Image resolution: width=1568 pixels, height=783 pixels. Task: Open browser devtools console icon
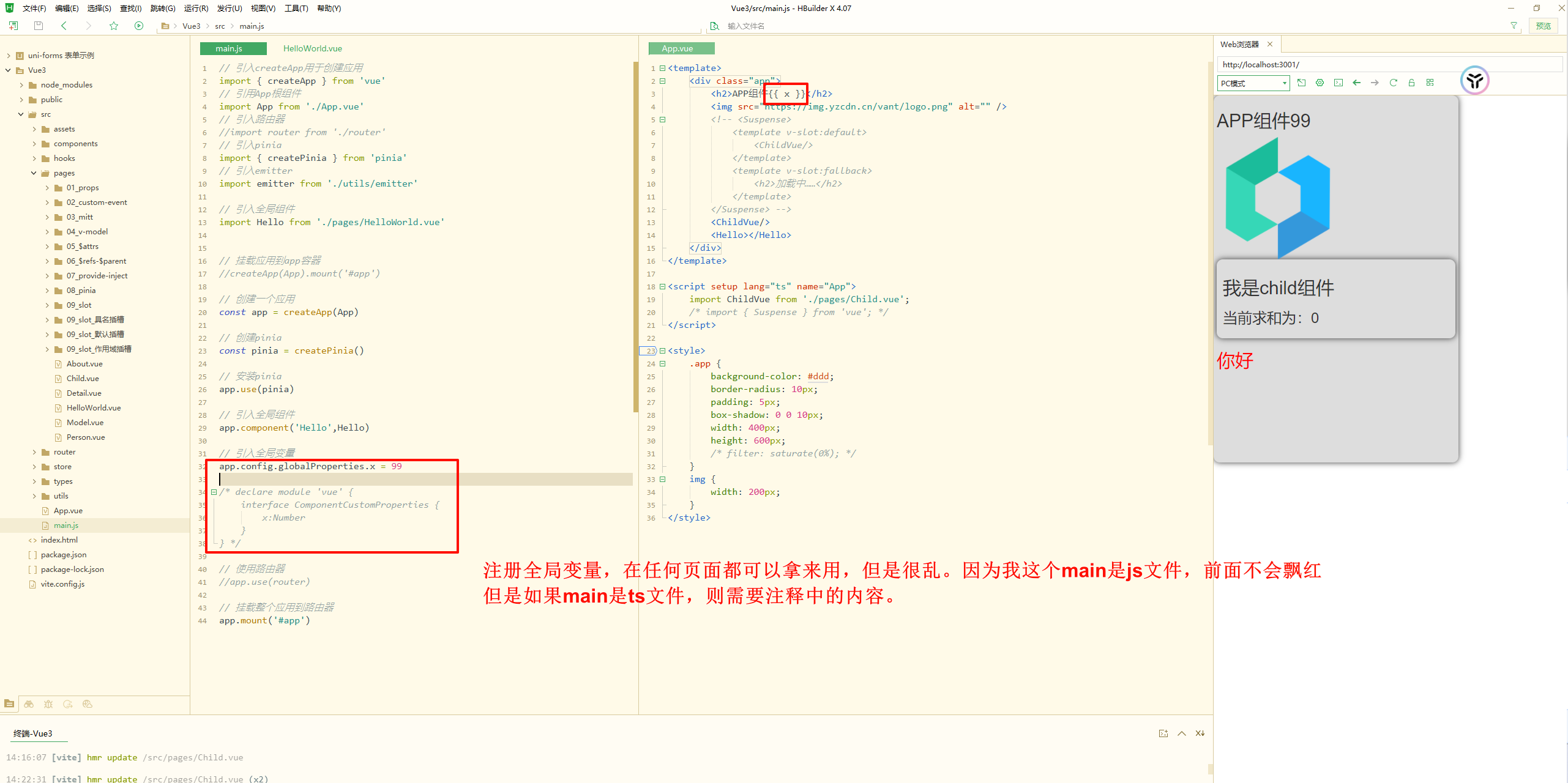click(1338, 83)
